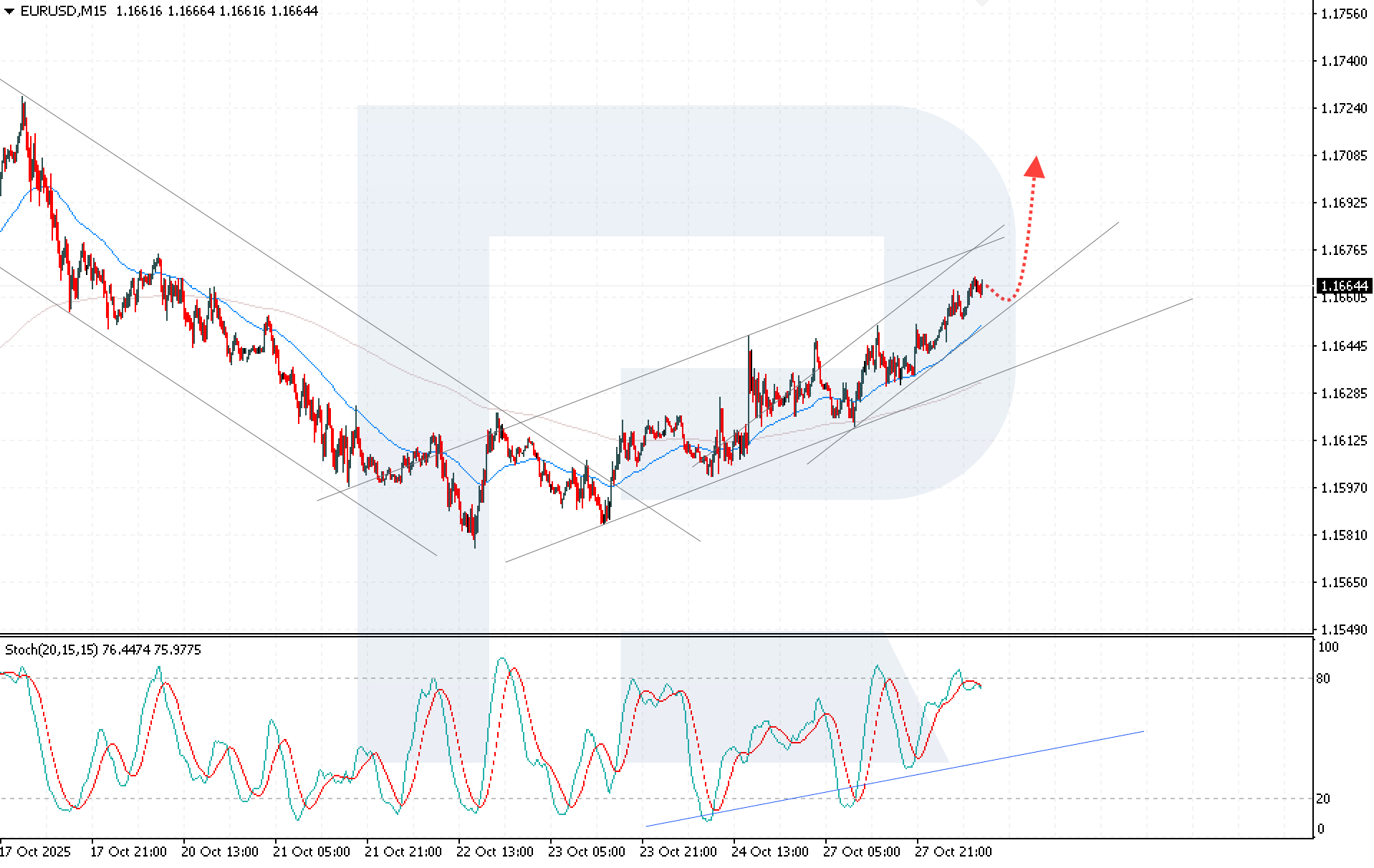This screenshot has width=1374, height=868.
Task: Click the Stochastic signal value 75.9775
Action: click(178, 650)
